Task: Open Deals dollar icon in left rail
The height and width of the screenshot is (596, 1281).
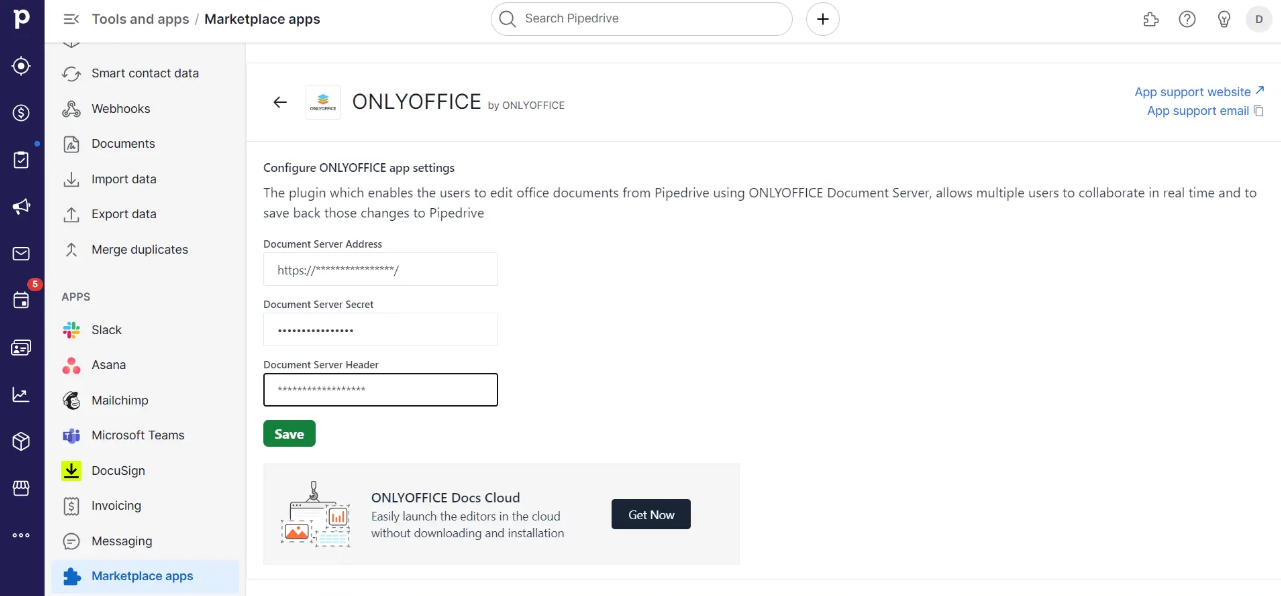Action: (21, 113)
